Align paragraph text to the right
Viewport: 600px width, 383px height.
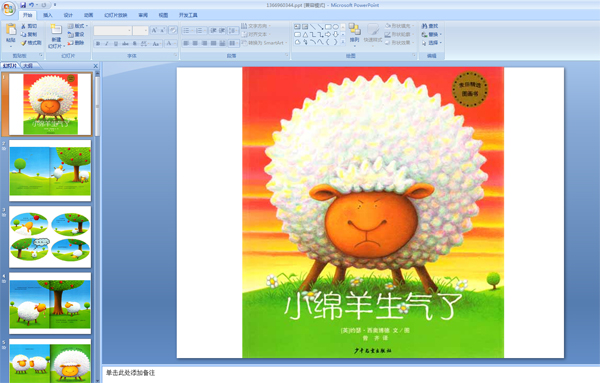(204, 43)
